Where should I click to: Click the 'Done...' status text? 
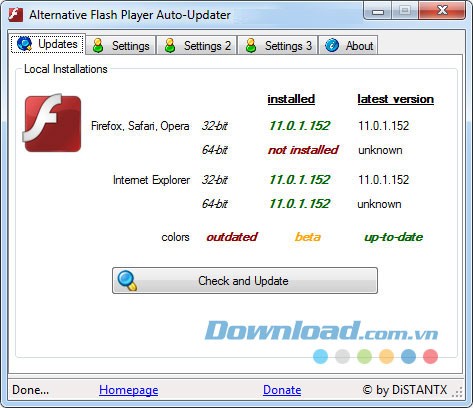30,390
